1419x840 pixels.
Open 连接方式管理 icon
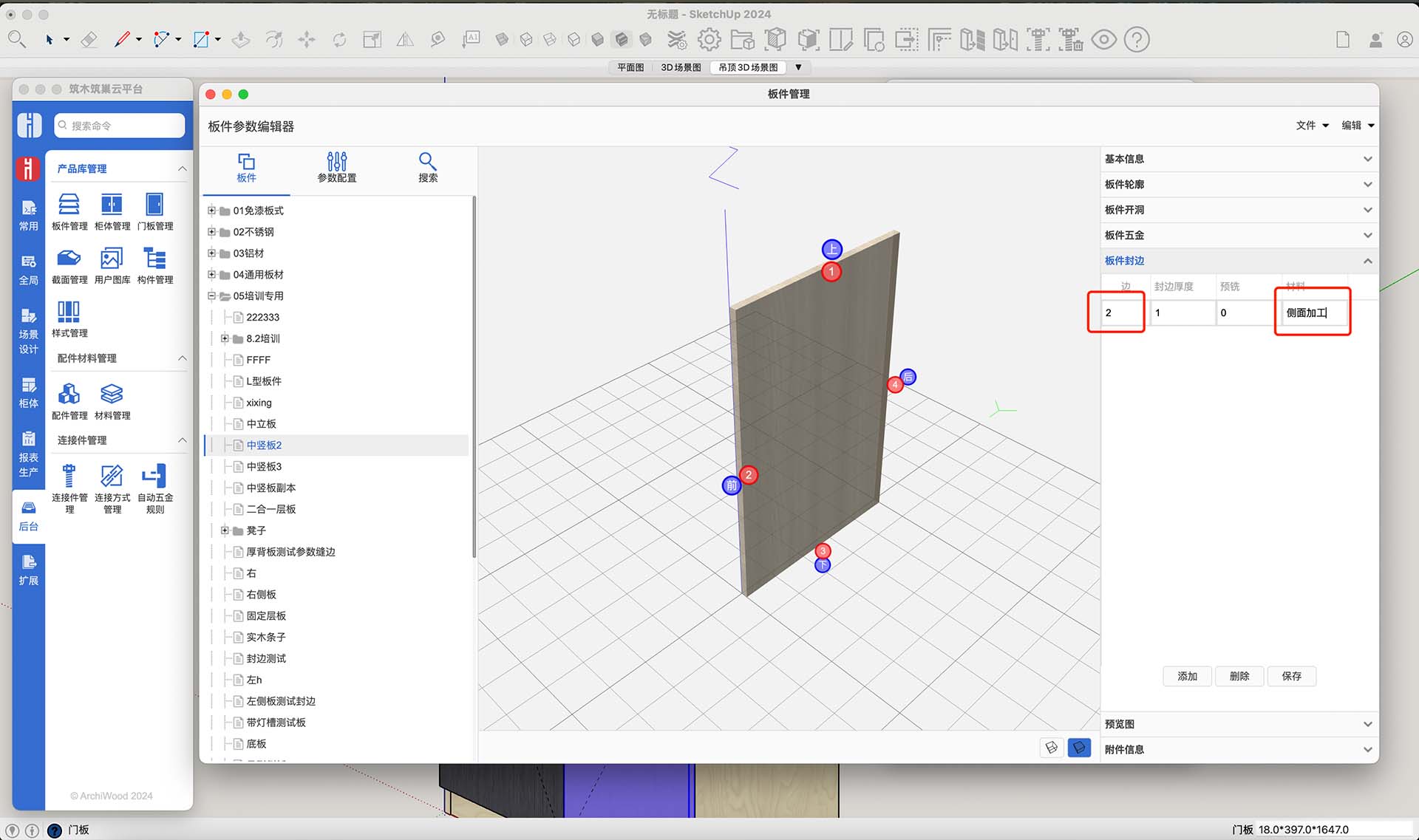[112, 488]
